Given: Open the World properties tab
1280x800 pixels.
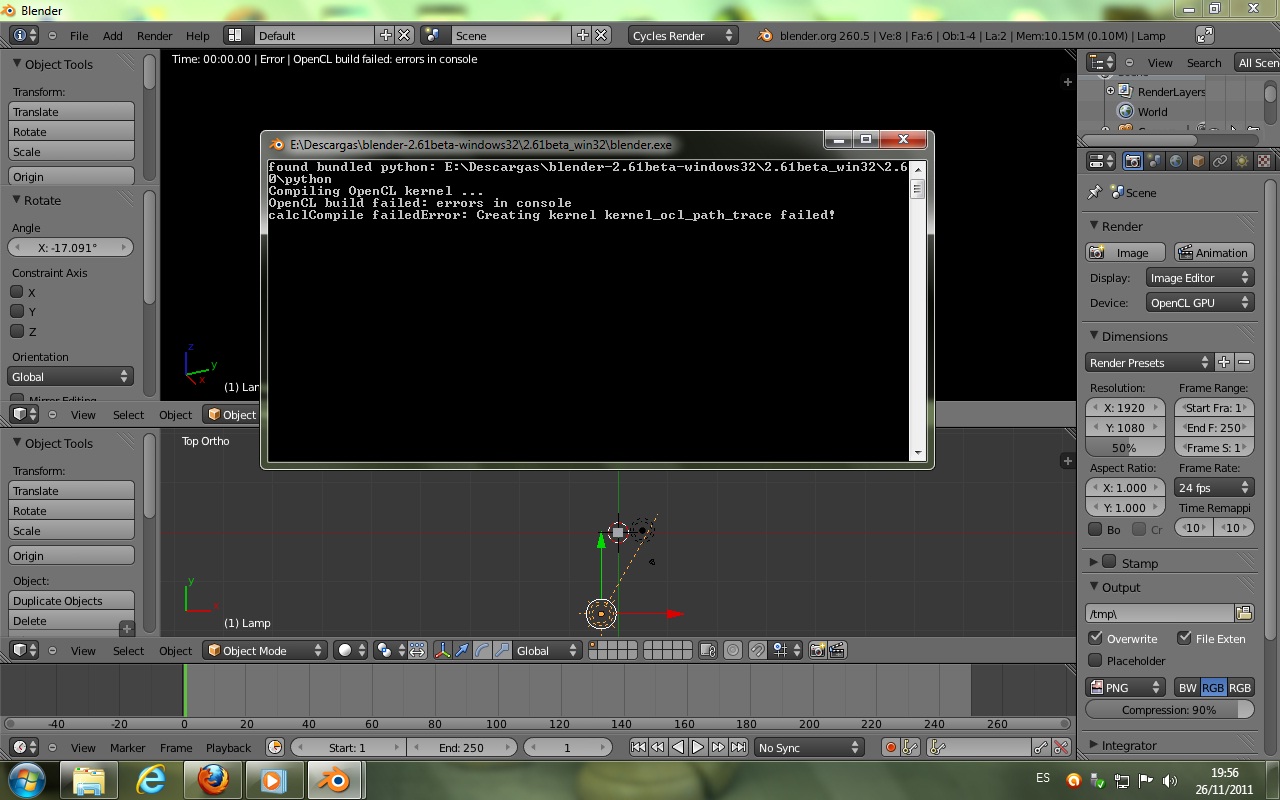Looking at the screenshot, I should pos(1177,161).
